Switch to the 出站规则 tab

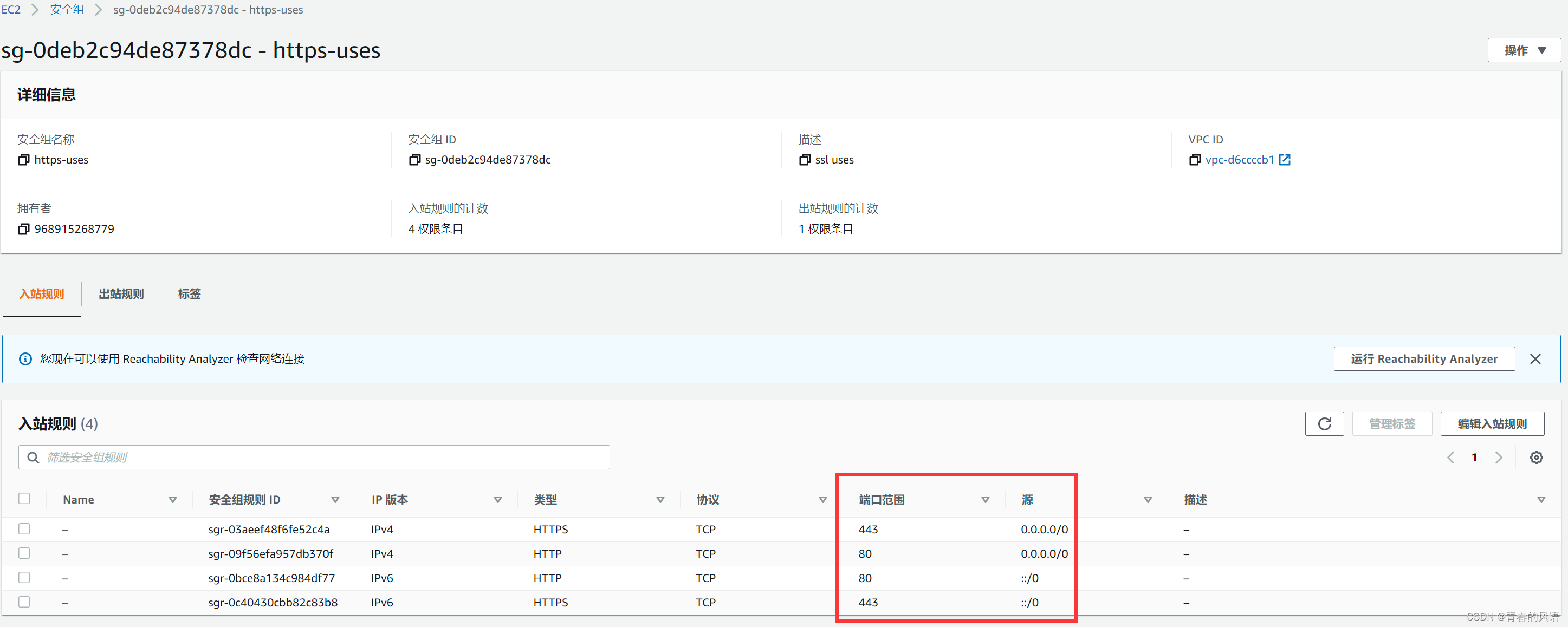[121, 295]
